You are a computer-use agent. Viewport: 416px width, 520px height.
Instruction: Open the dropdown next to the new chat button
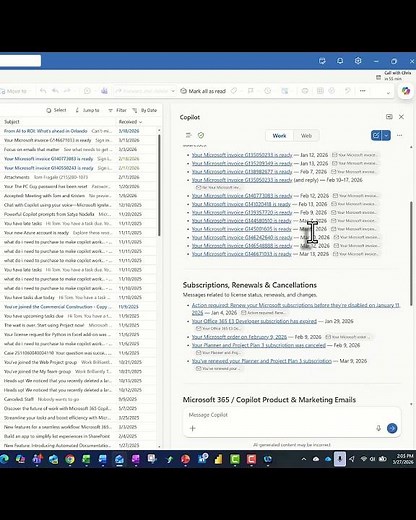point(386,135)
